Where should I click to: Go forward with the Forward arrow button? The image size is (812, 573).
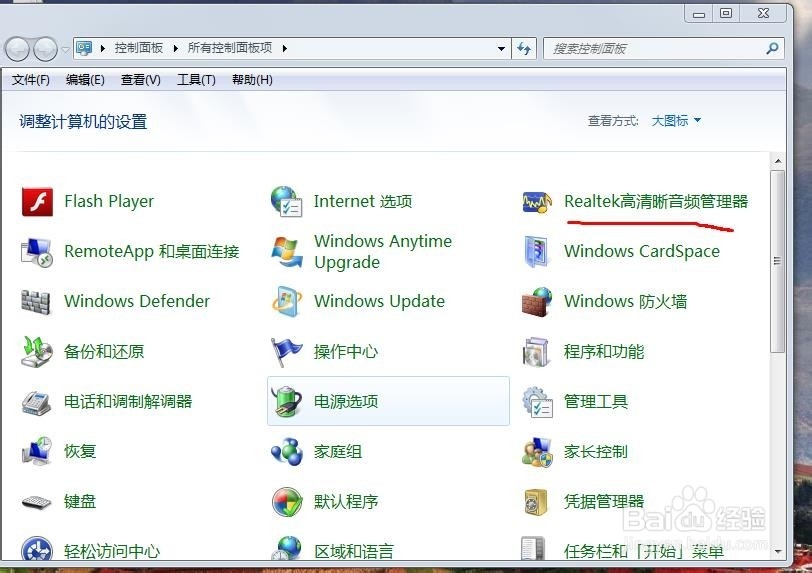46,50
